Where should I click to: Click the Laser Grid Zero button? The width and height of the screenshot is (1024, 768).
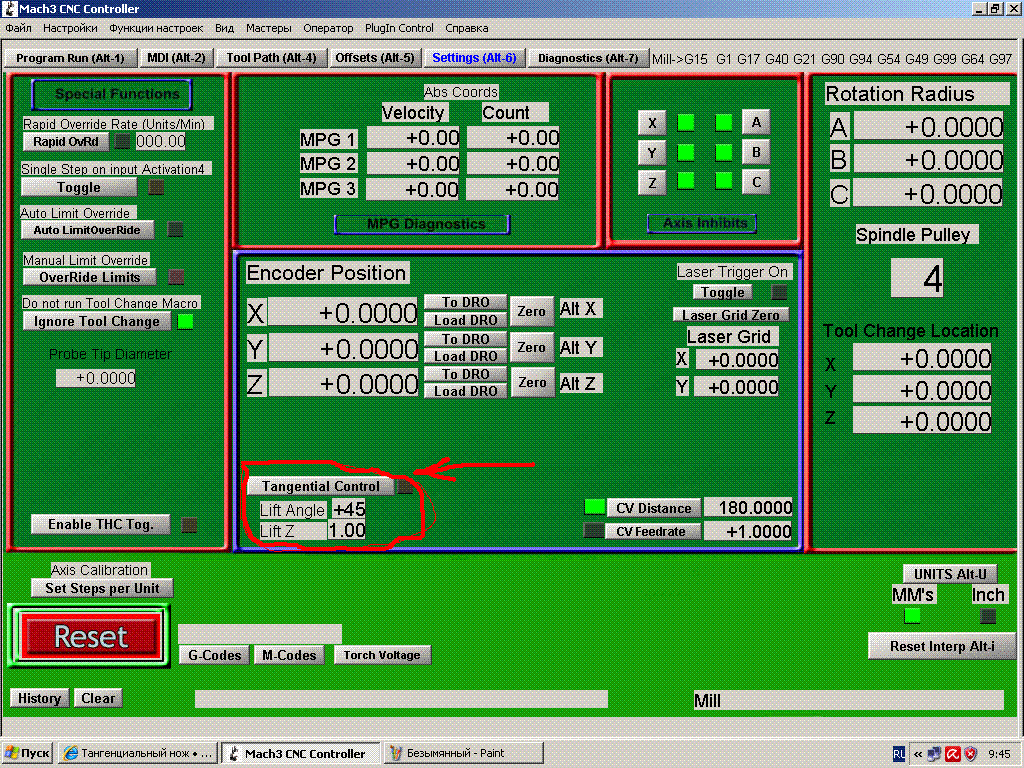(x=730, y=315)
